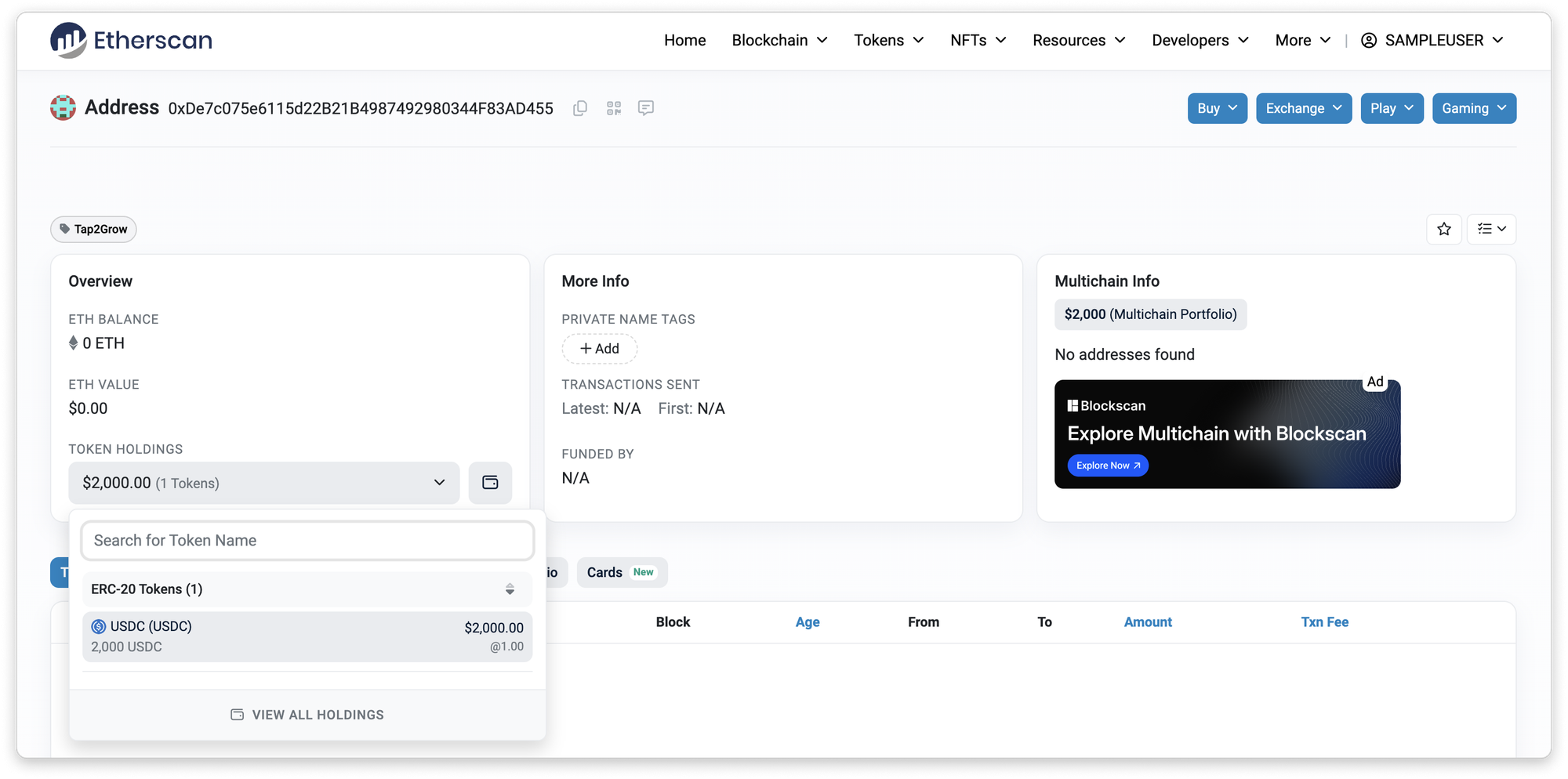Screen dimensions: 1568x779
Task: Click the Explore Now button
Action: tap(1107, 466)
